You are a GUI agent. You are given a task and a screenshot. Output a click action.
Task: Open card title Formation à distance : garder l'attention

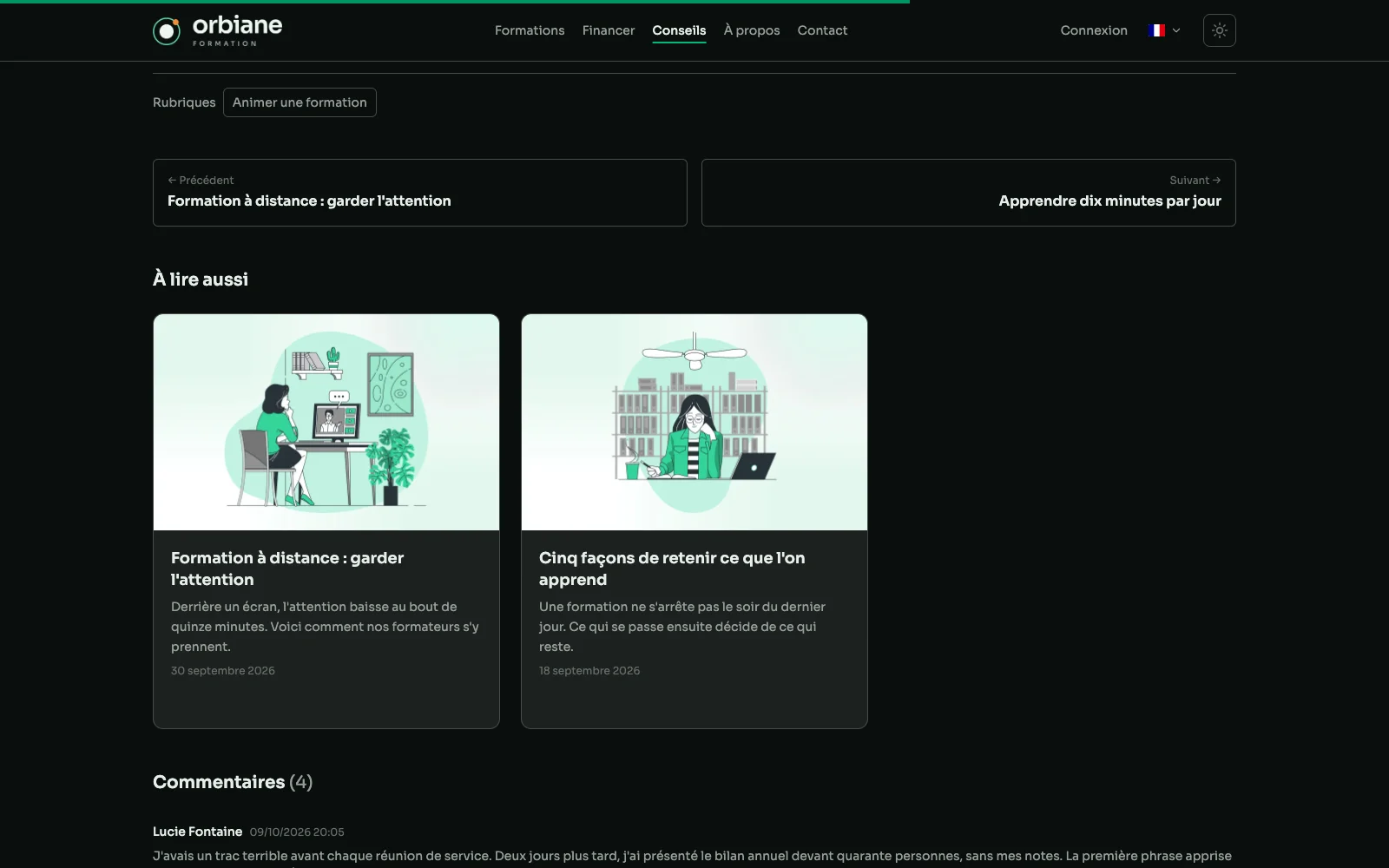(x=287, y=569)
